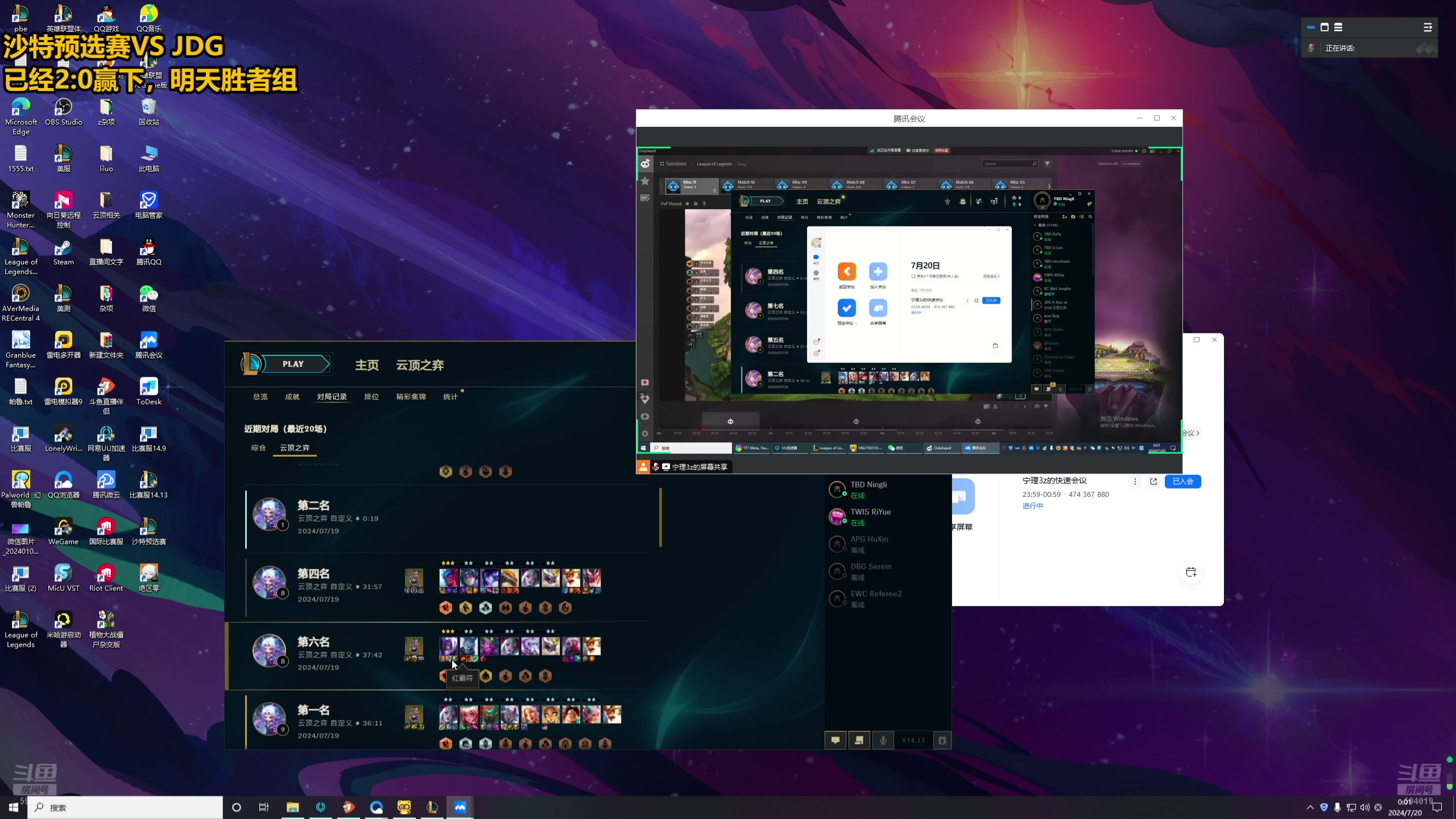
Task: Click the match history vertical scrollbar
Action: point(660,517)
